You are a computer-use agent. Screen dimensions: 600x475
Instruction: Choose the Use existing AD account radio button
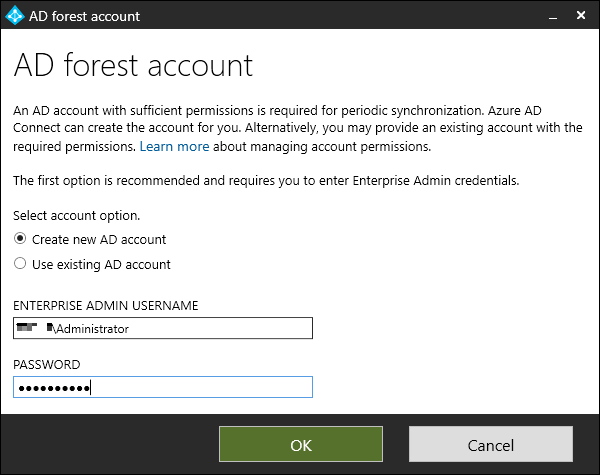click(x=20, y=264)
